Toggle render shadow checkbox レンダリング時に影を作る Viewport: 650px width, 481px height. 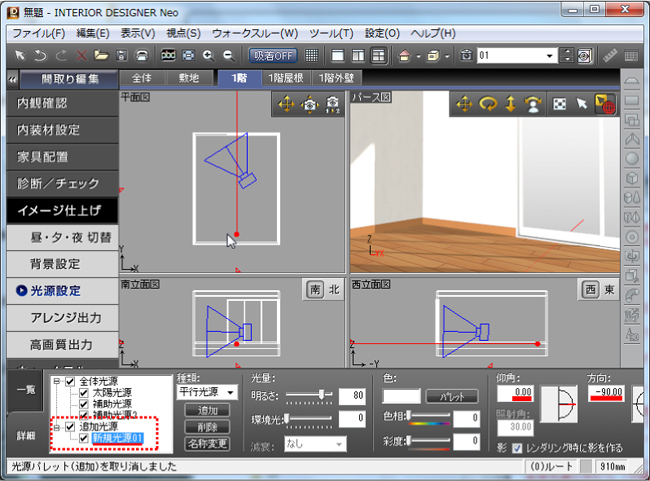click(517, 447)
